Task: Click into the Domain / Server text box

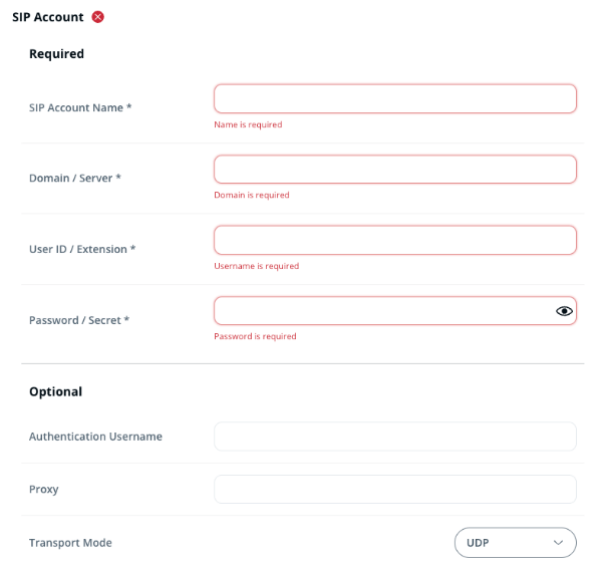Action: tap(395, 169)
